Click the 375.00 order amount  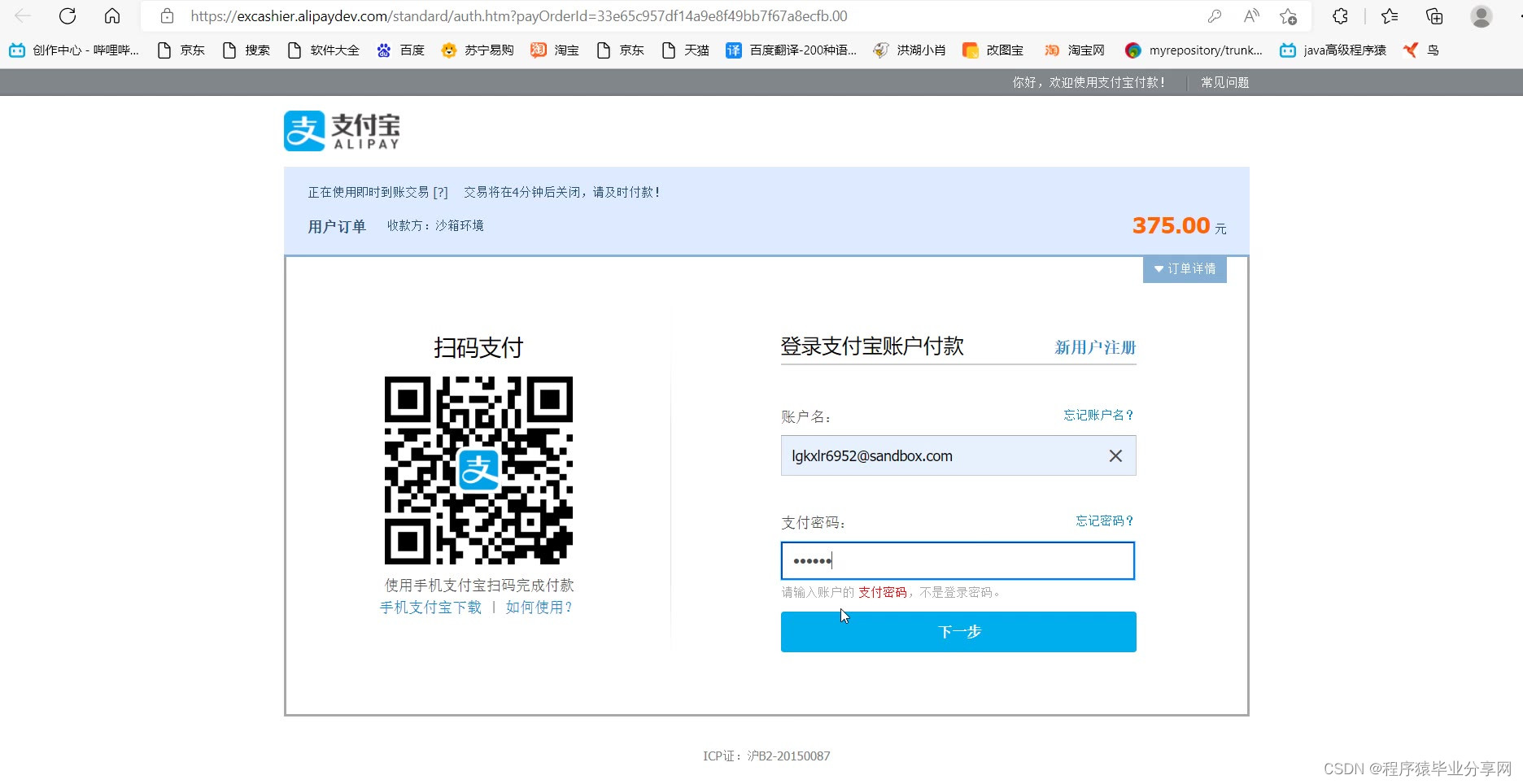point(1171,225)
